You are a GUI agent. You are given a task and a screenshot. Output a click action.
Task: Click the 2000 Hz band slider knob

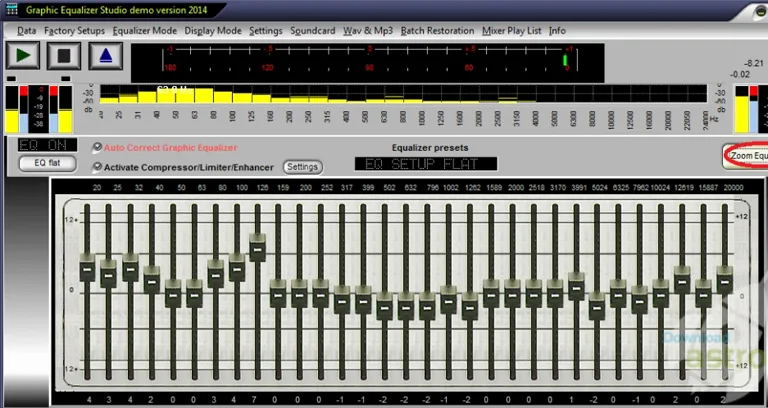512,294
